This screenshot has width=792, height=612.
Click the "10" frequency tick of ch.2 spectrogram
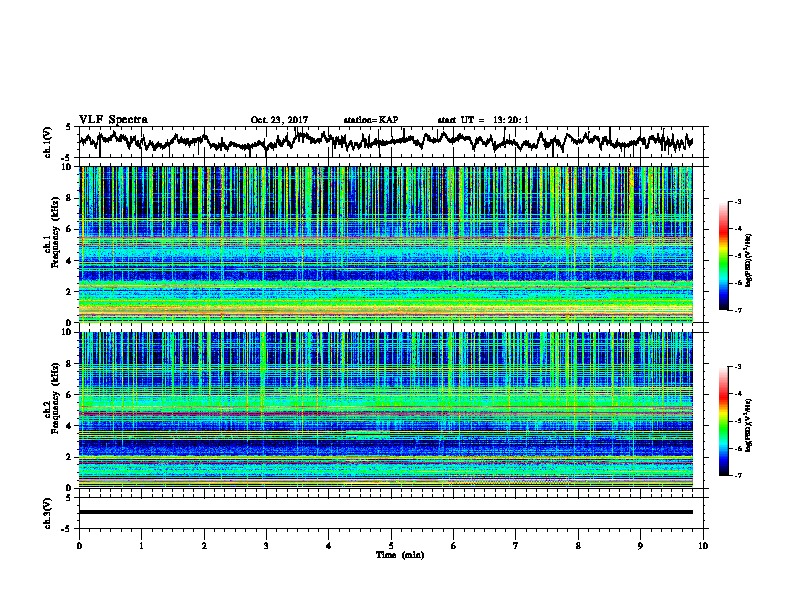pyautogui.click(x=68, y=332)
